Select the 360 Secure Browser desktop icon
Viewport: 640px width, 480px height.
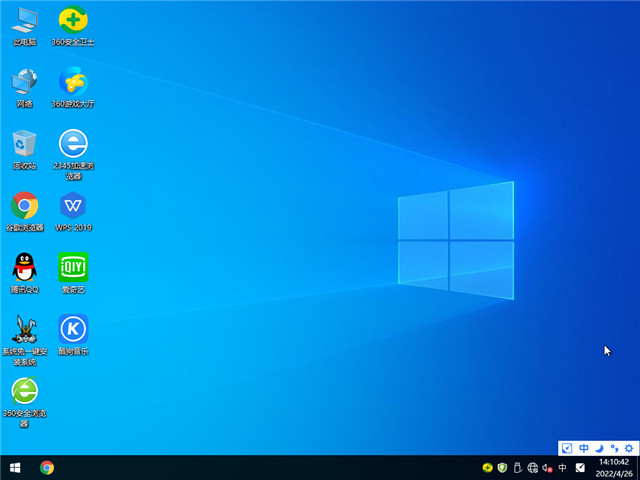click(x=24, y=391)
